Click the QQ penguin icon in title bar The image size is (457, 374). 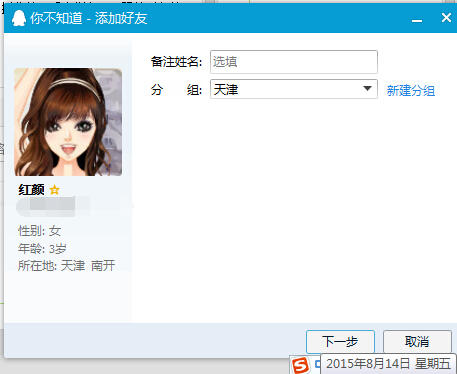pyautogui.click(x=19, y=18)
